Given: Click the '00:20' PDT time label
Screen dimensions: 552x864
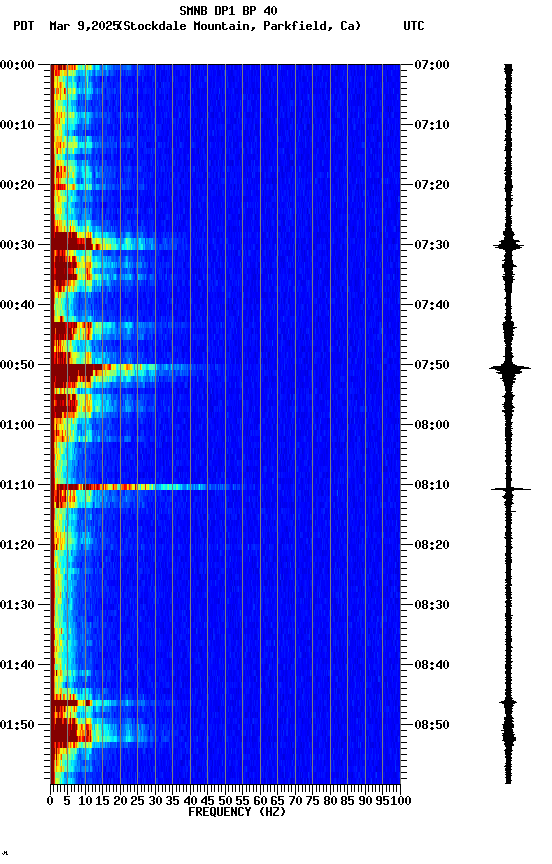Looking at the screenshot, I should click(x=17, y=185).
